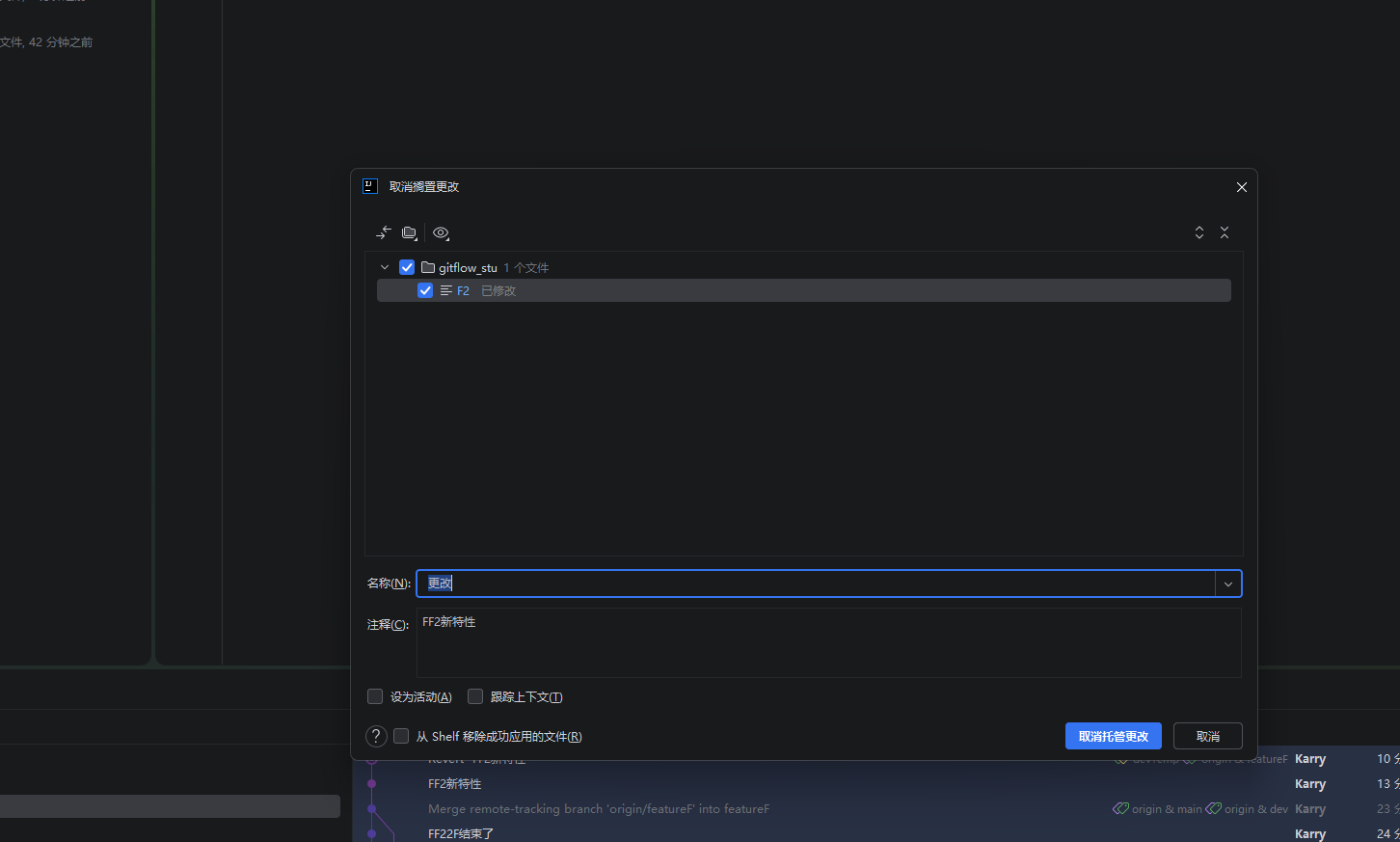Toggle the preview diff eye icon
This screenshot has height=842, width=1400.
pyautogui.click(x=441, y=232)
